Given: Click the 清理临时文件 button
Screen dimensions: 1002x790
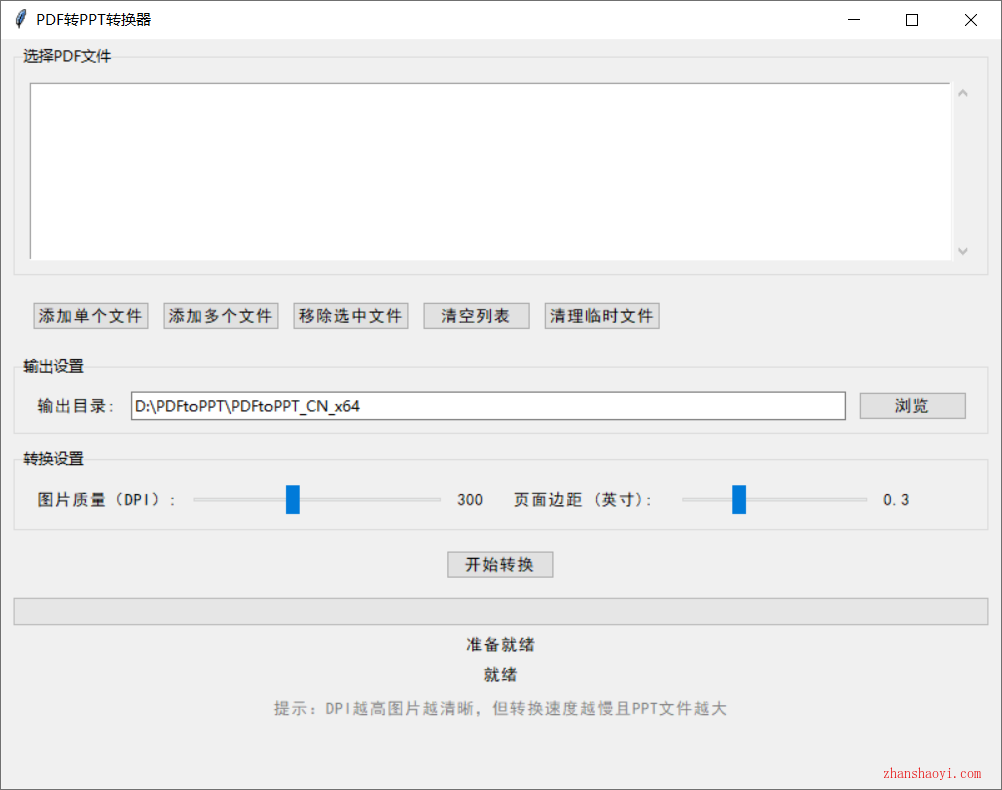Looking at the screenshot, I should [x=601, y=316].
